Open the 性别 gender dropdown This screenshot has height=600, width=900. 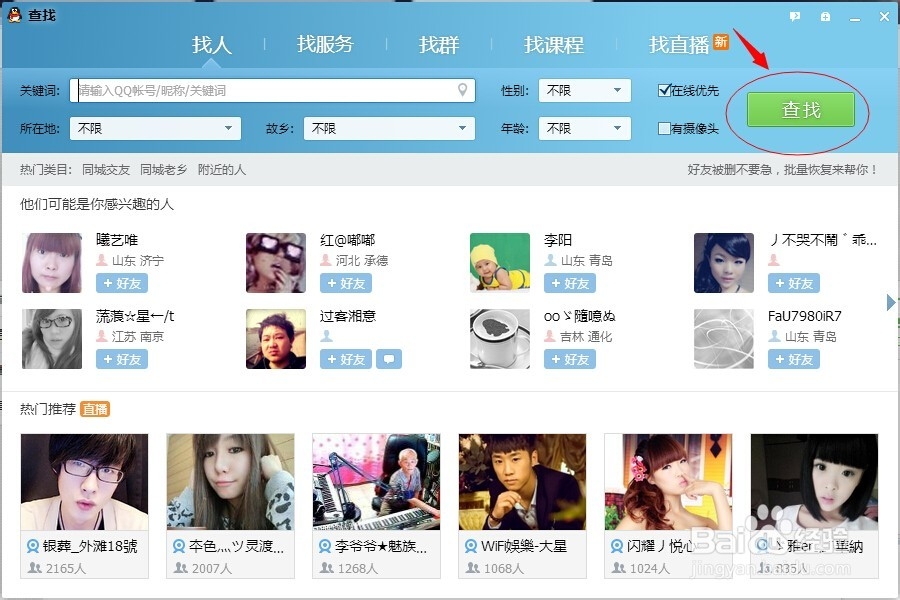click(584, 90)
